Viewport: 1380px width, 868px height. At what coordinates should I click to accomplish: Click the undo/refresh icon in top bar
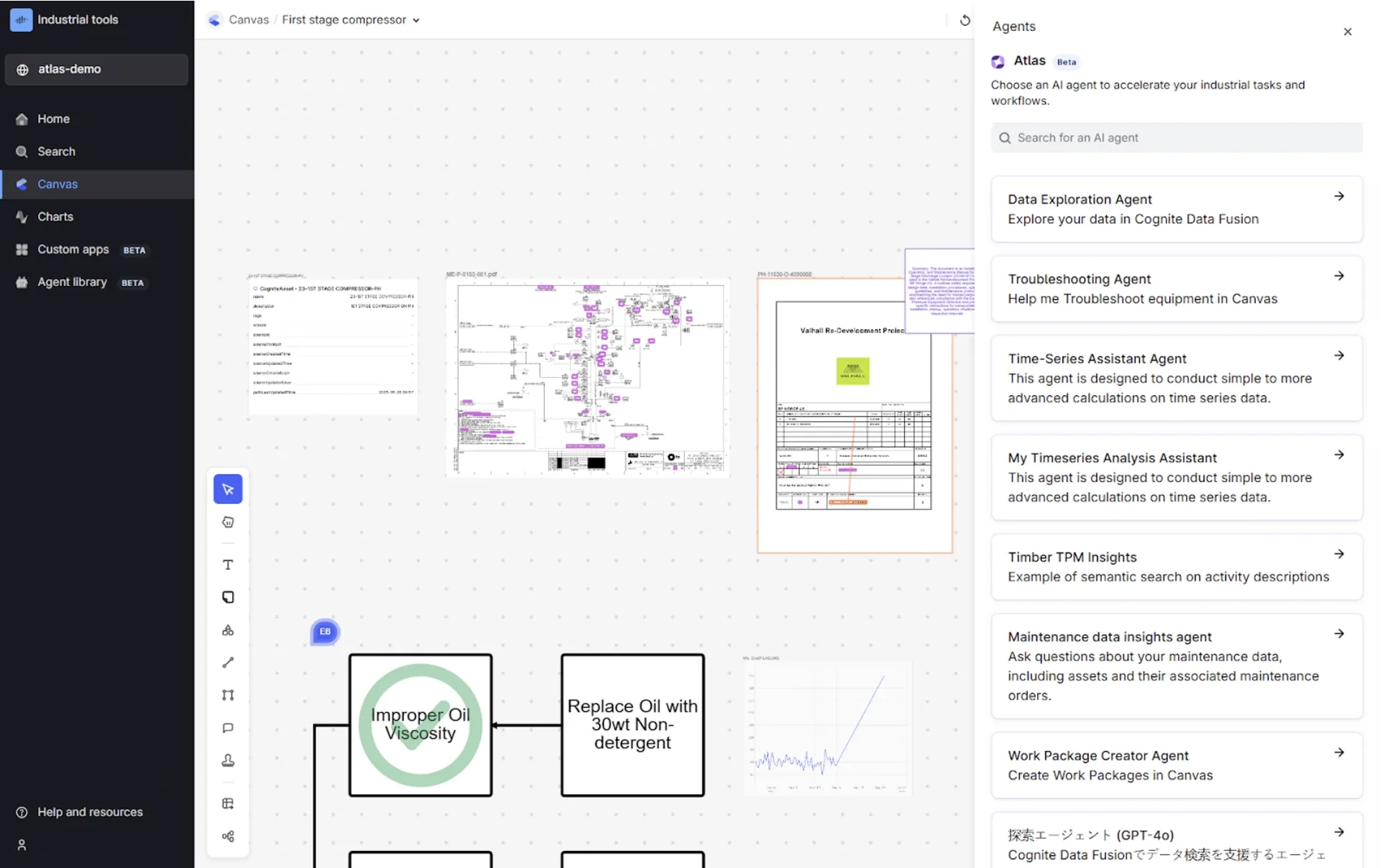[x=965, y=20]
